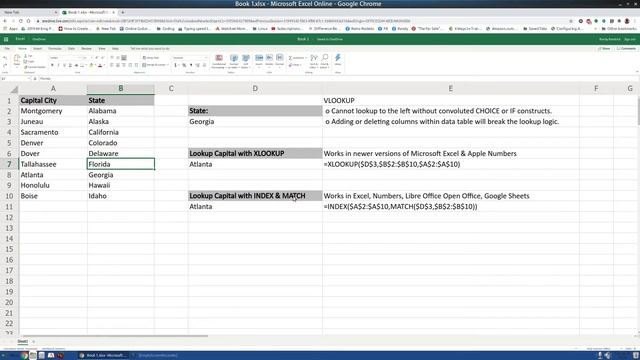Click the Redo arrow in ribbon
This screenshot has height=360, width=640.
pos(5,65)
